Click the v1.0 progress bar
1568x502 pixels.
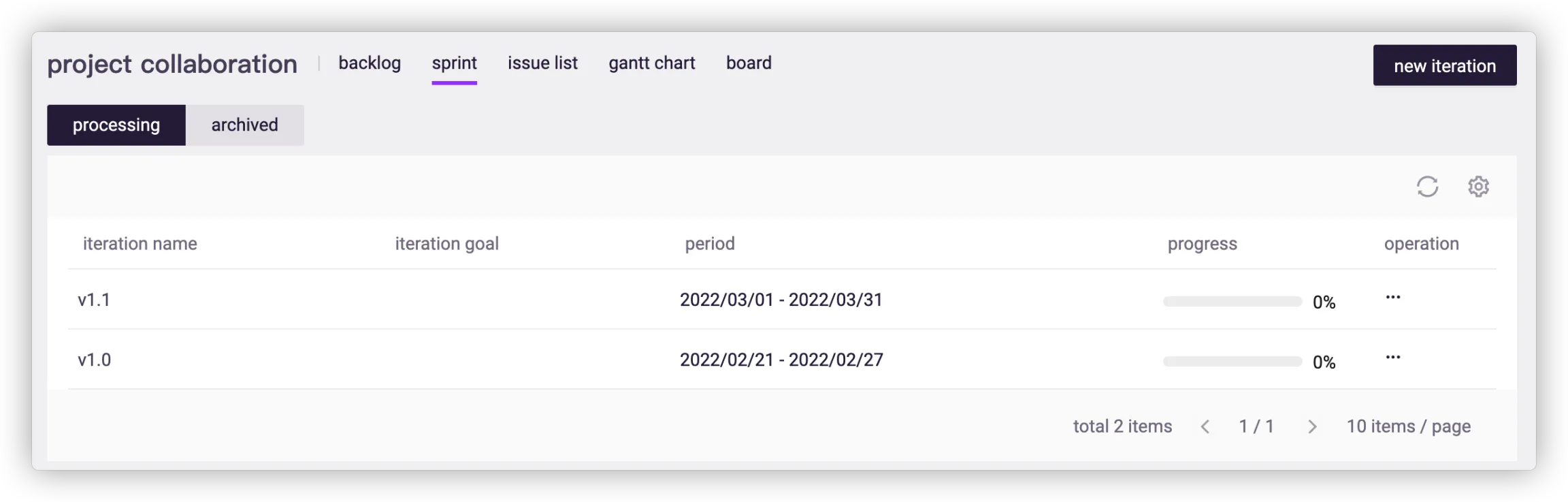(1232, 362)
